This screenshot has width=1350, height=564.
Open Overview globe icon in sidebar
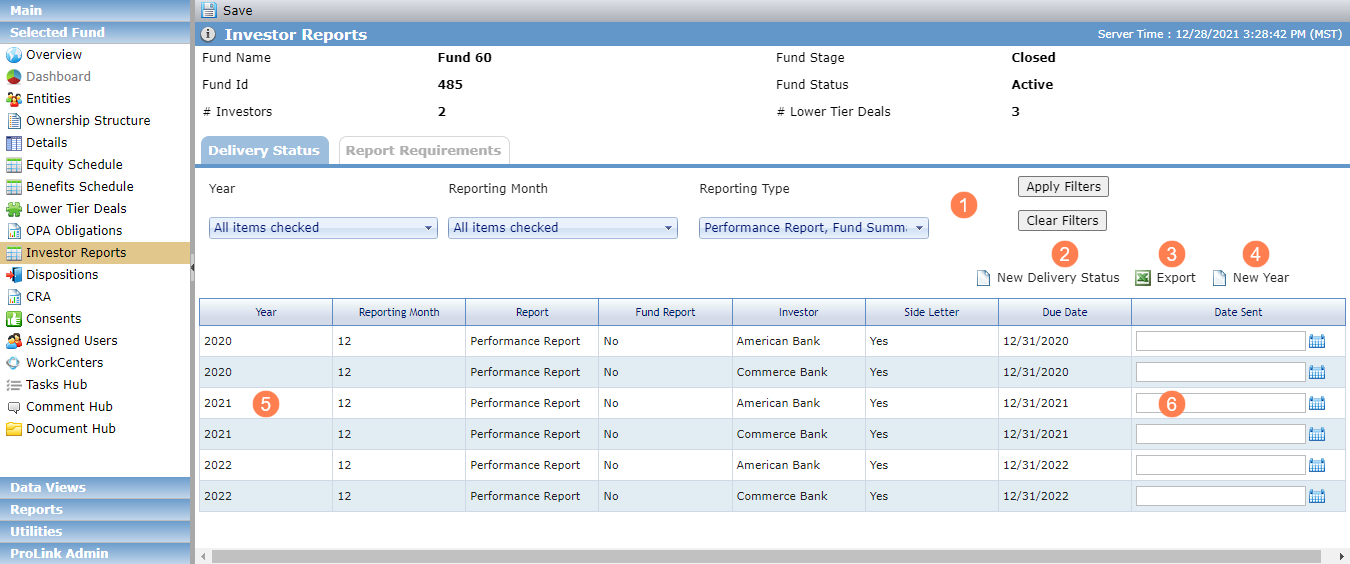[x=14, y=55]
